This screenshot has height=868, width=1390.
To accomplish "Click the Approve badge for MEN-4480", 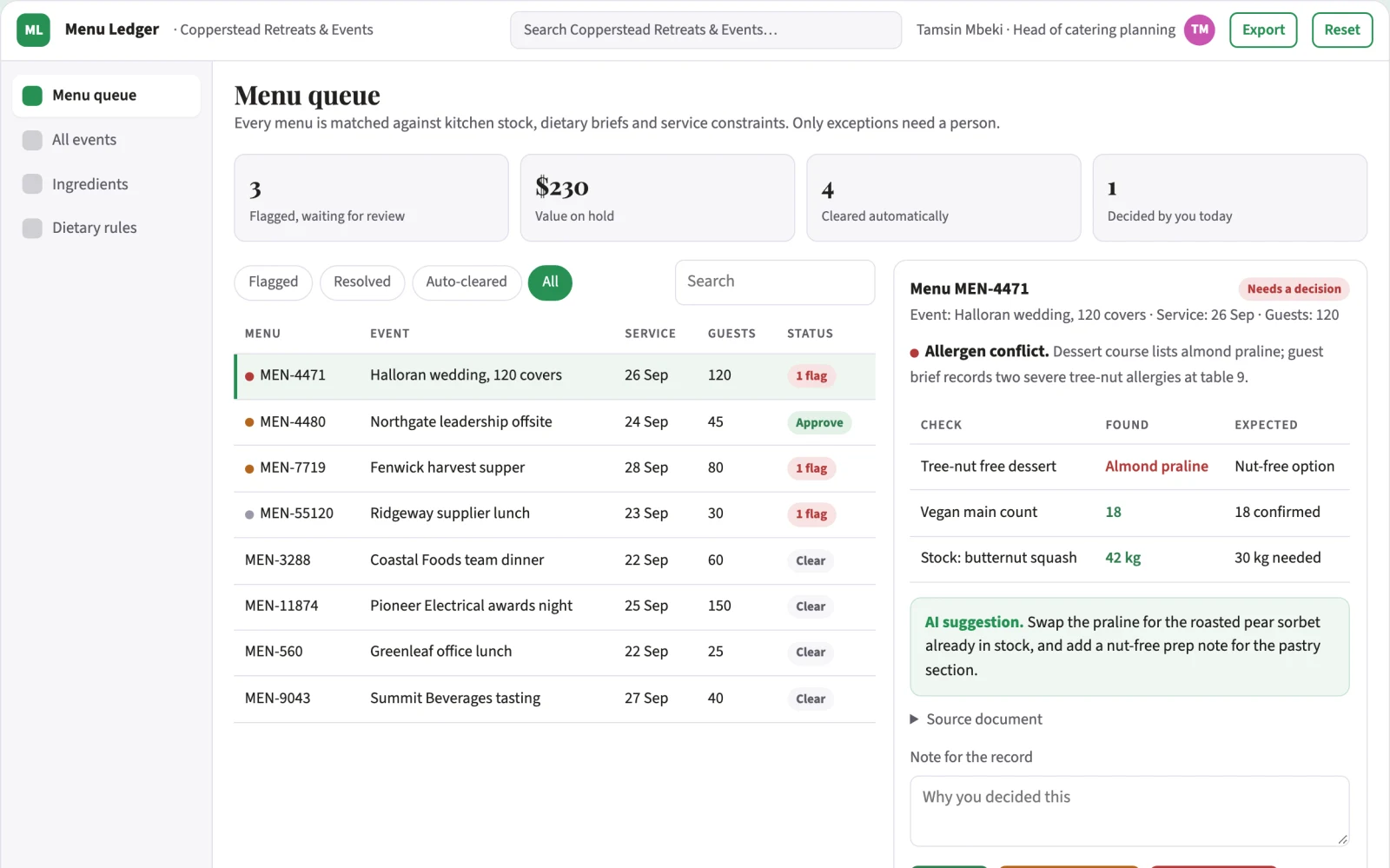I will 819,422.
